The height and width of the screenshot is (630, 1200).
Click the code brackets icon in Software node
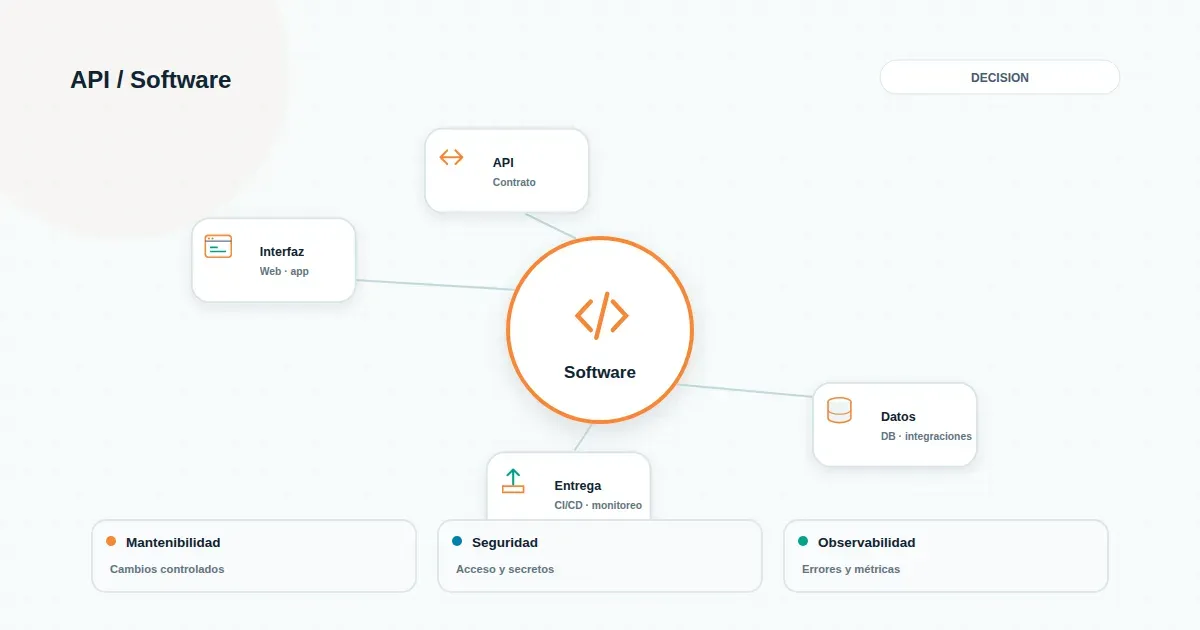tap(601, 315)
